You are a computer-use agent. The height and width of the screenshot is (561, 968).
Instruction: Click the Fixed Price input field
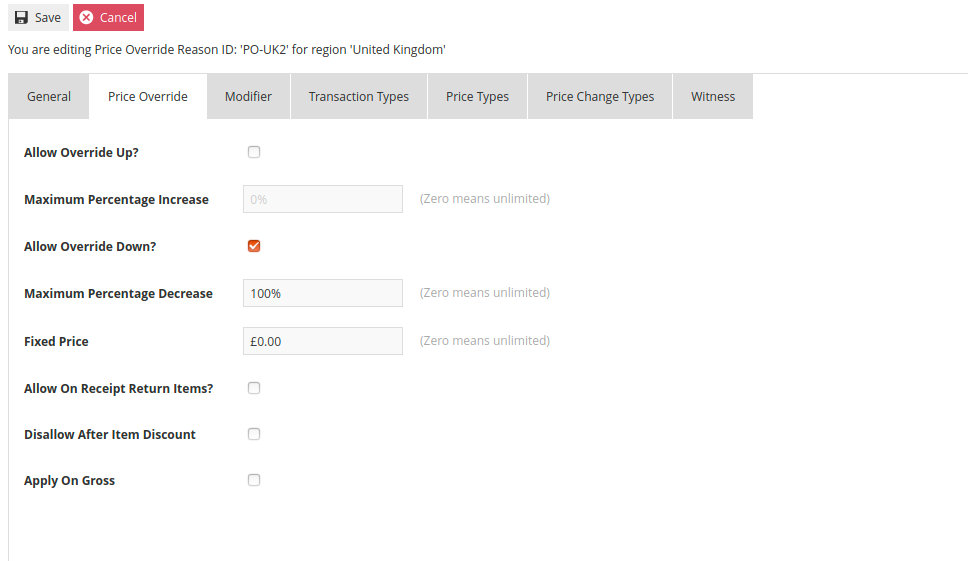click(x=323, y=341)
